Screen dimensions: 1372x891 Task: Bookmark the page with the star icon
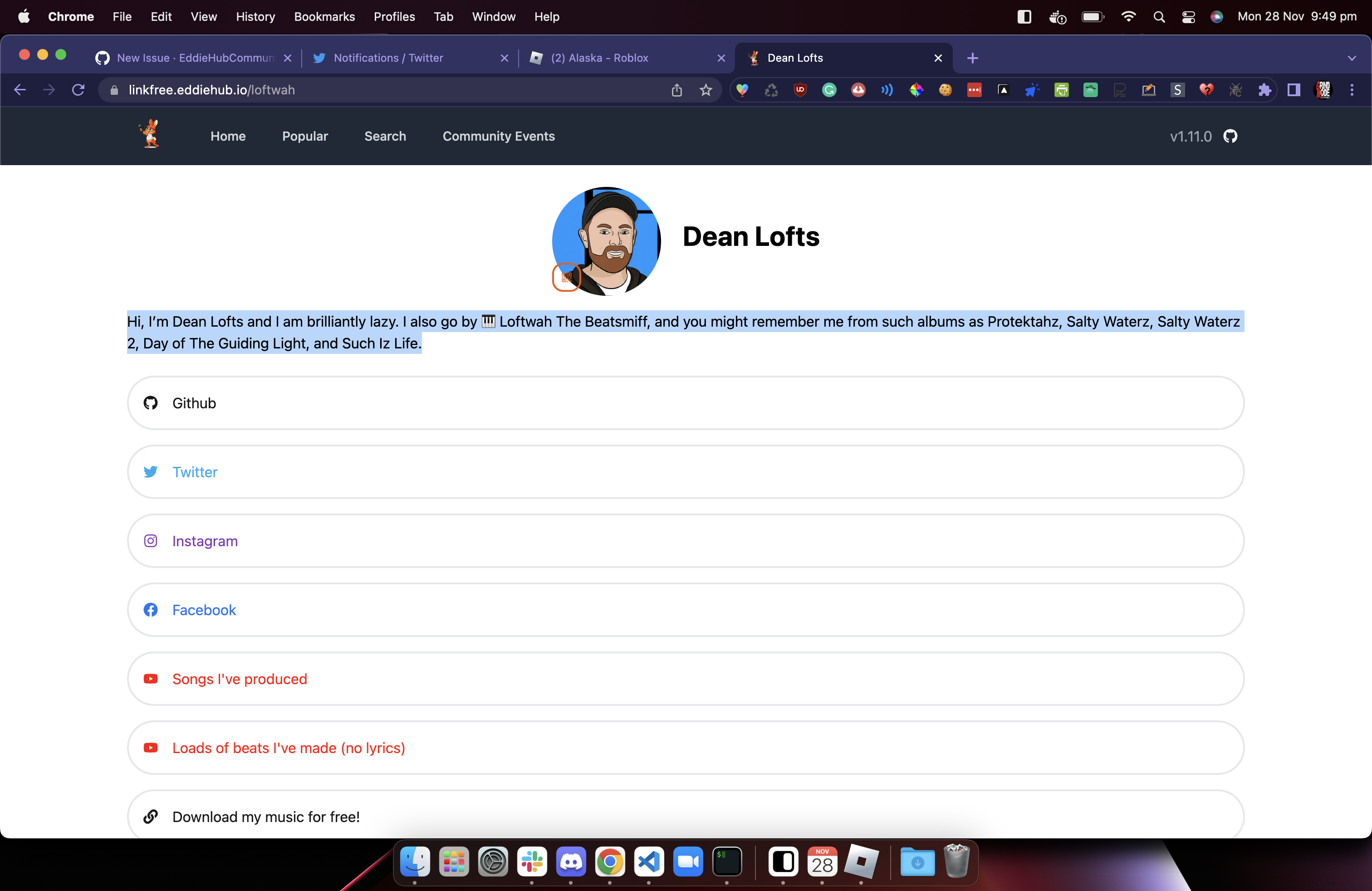(706, 90)
